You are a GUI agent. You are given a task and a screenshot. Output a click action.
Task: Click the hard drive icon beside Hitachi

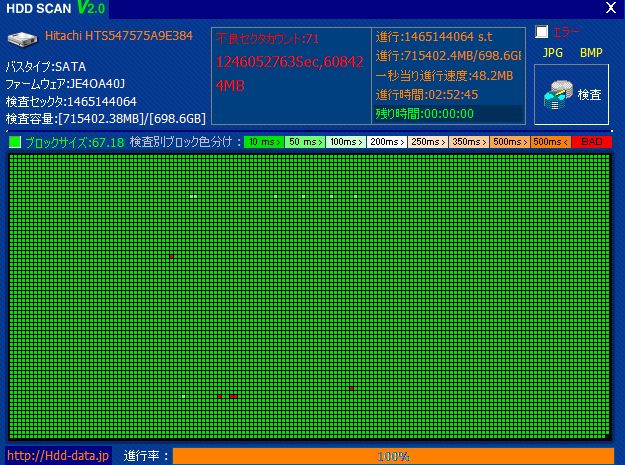(22, 39)
